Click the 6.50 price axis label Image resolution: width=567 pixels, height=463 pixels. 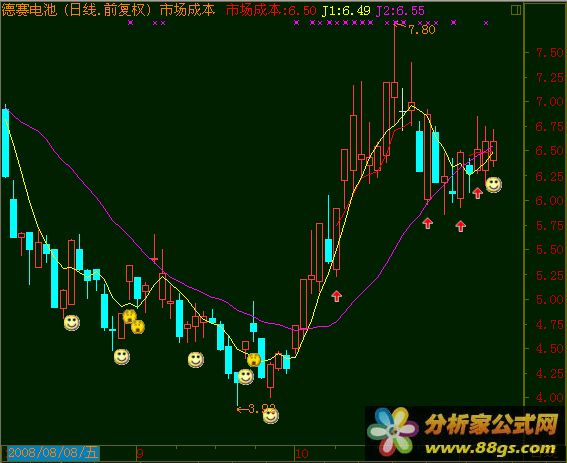550,151
